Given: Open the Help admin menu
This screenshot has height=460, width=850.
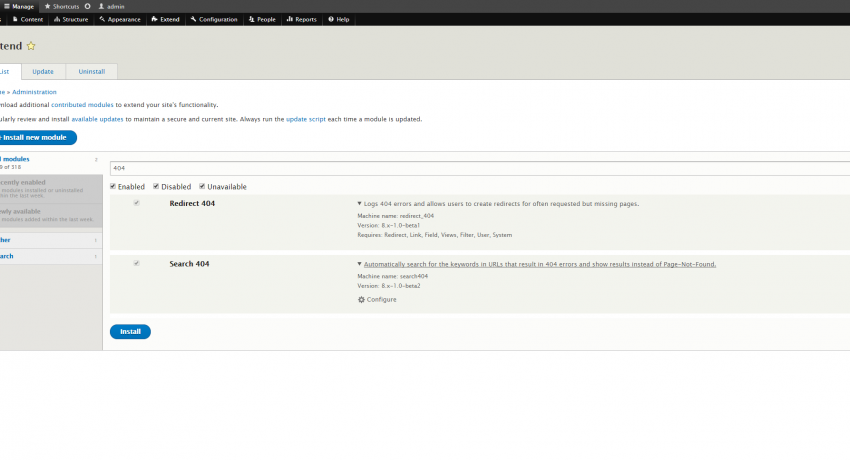Looking at the screenshot, I should 339,20.
